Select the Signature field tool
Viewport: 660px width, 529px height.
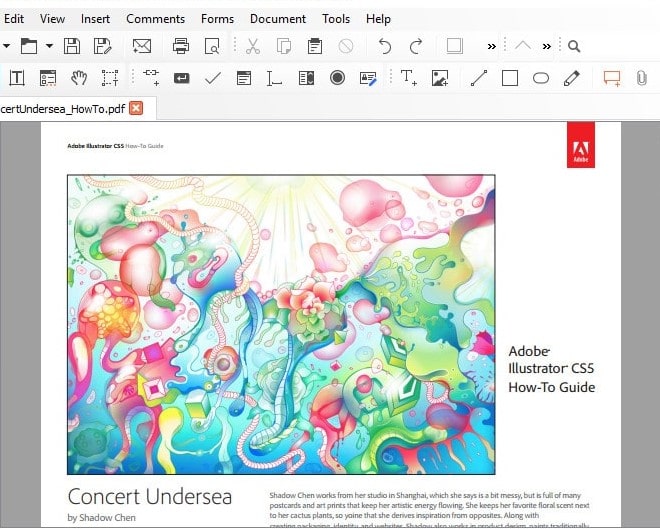click(x=368, y=78)
